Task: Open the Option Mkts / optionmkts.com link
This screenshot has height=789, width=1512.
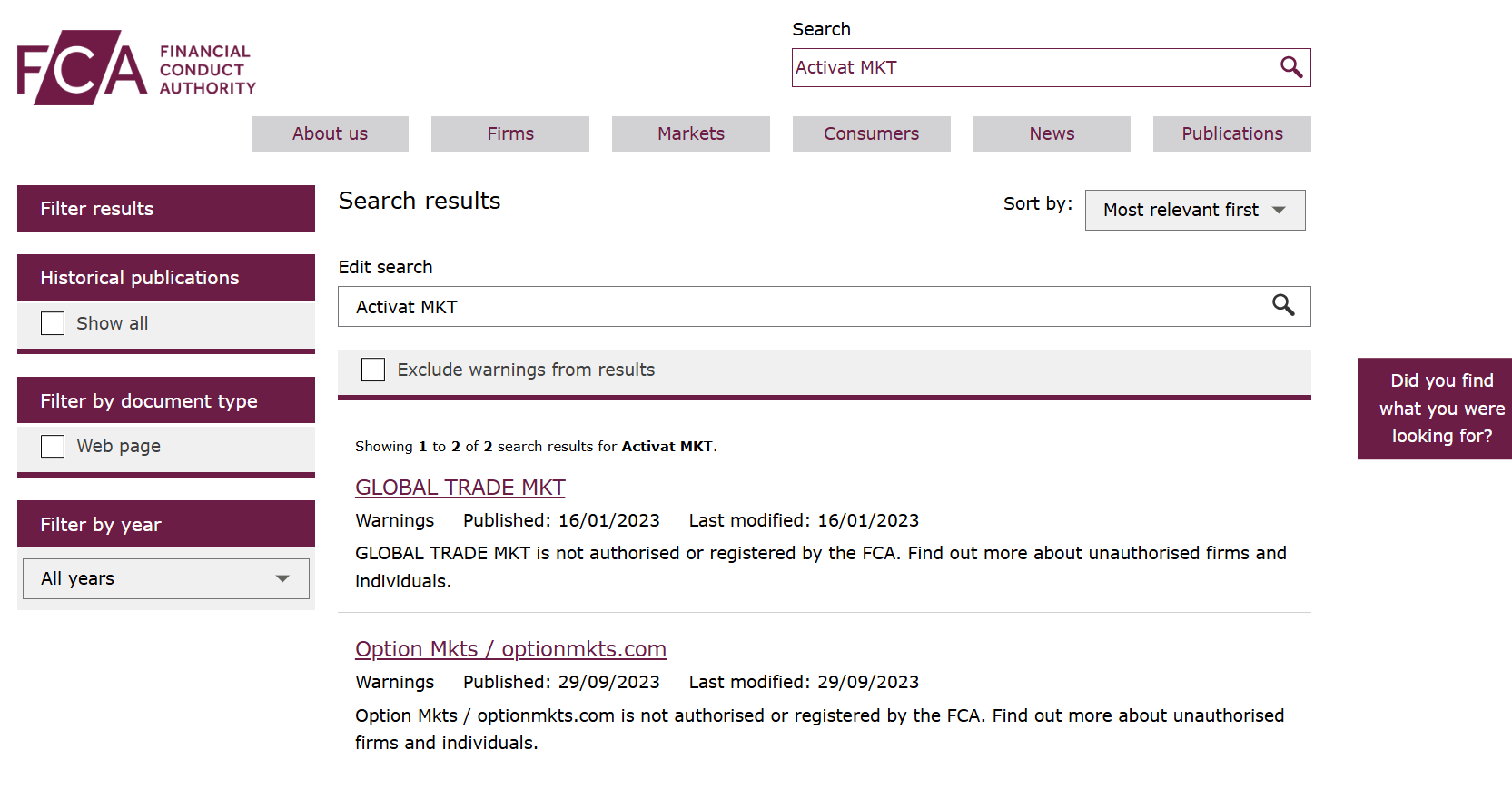Action: pyautogui.click(x=510, y=649)
